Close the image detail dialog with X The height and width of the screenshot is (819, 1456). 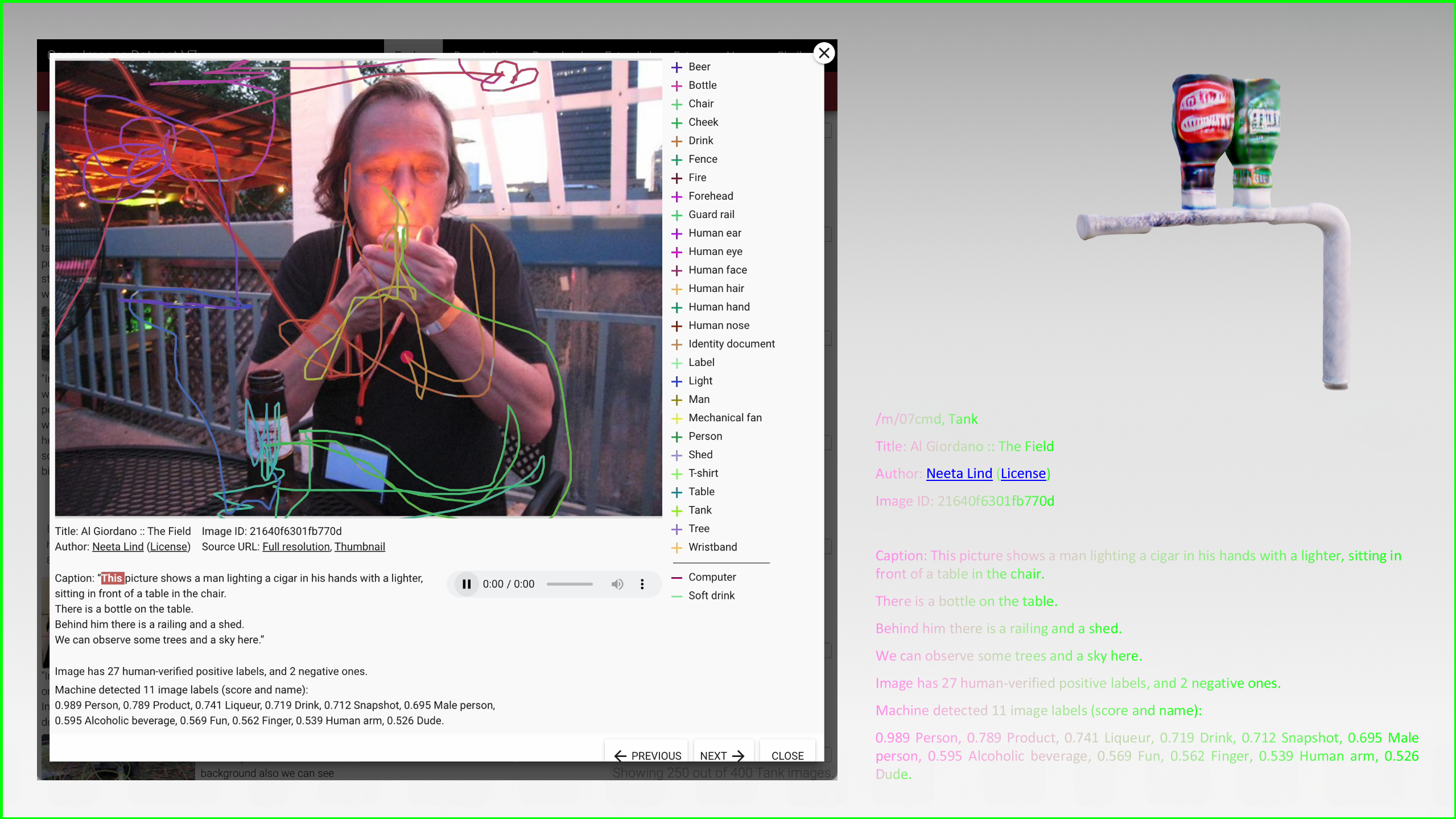(823, 53)
